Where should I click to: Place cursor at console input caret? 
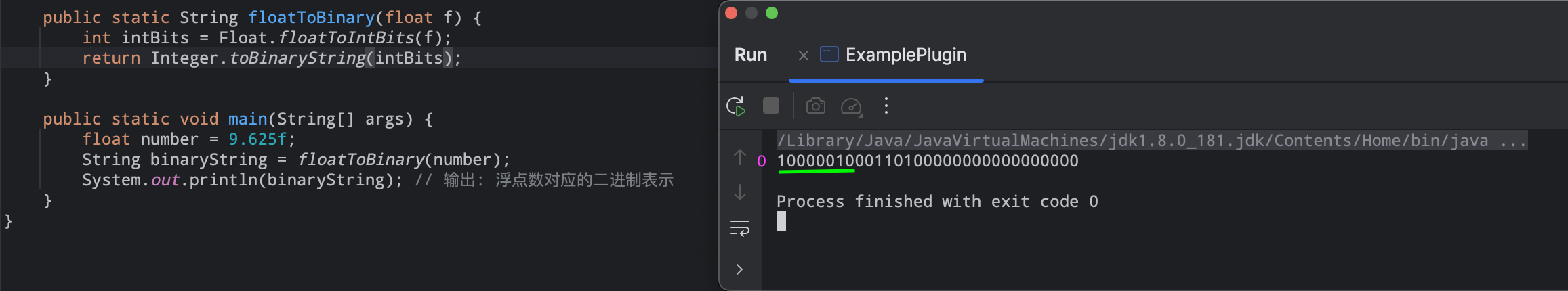pos(781,221)
